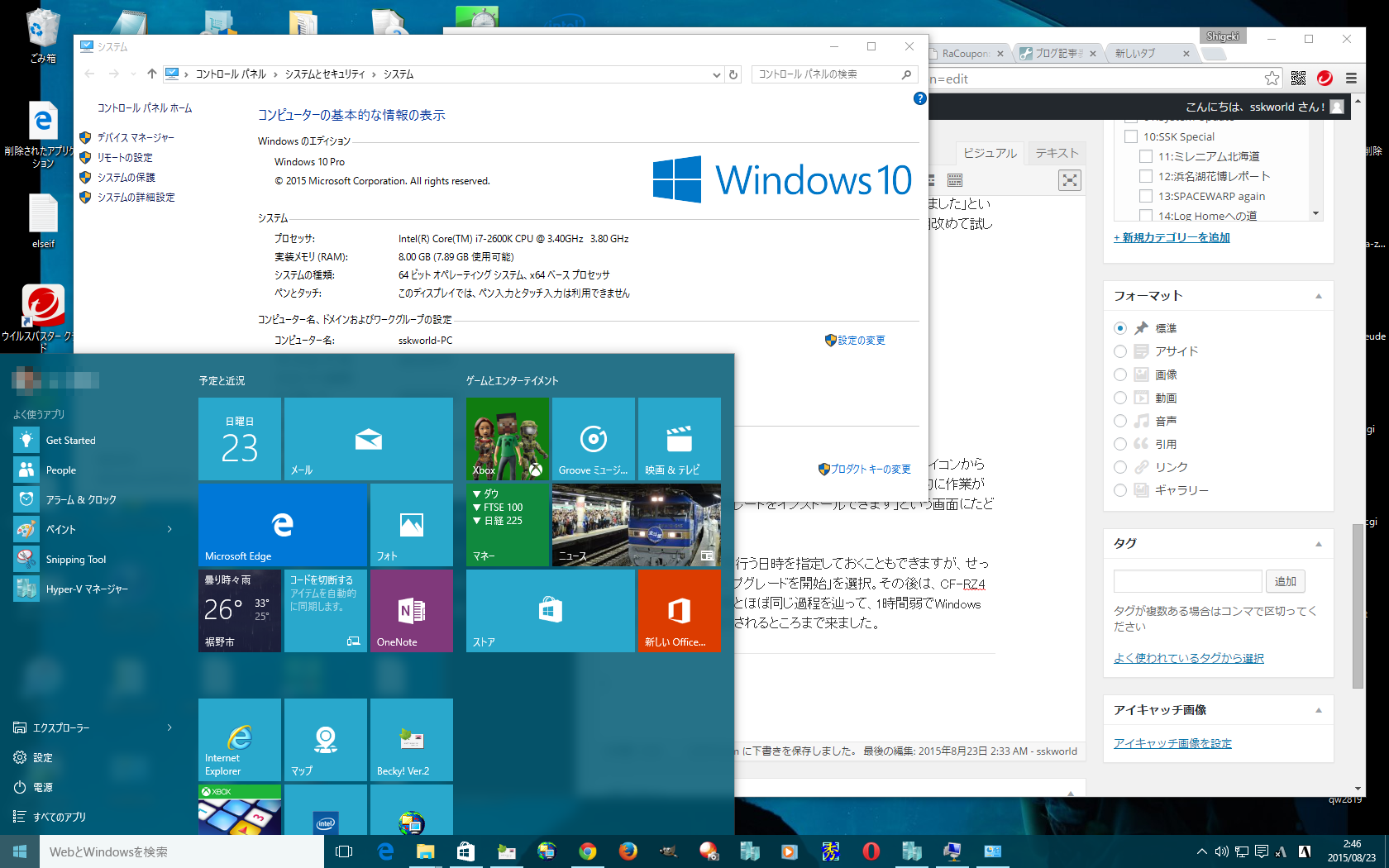
Task: Expand the コントロール パネル breadcrumb chevron
Action: (x=275, y=74)
